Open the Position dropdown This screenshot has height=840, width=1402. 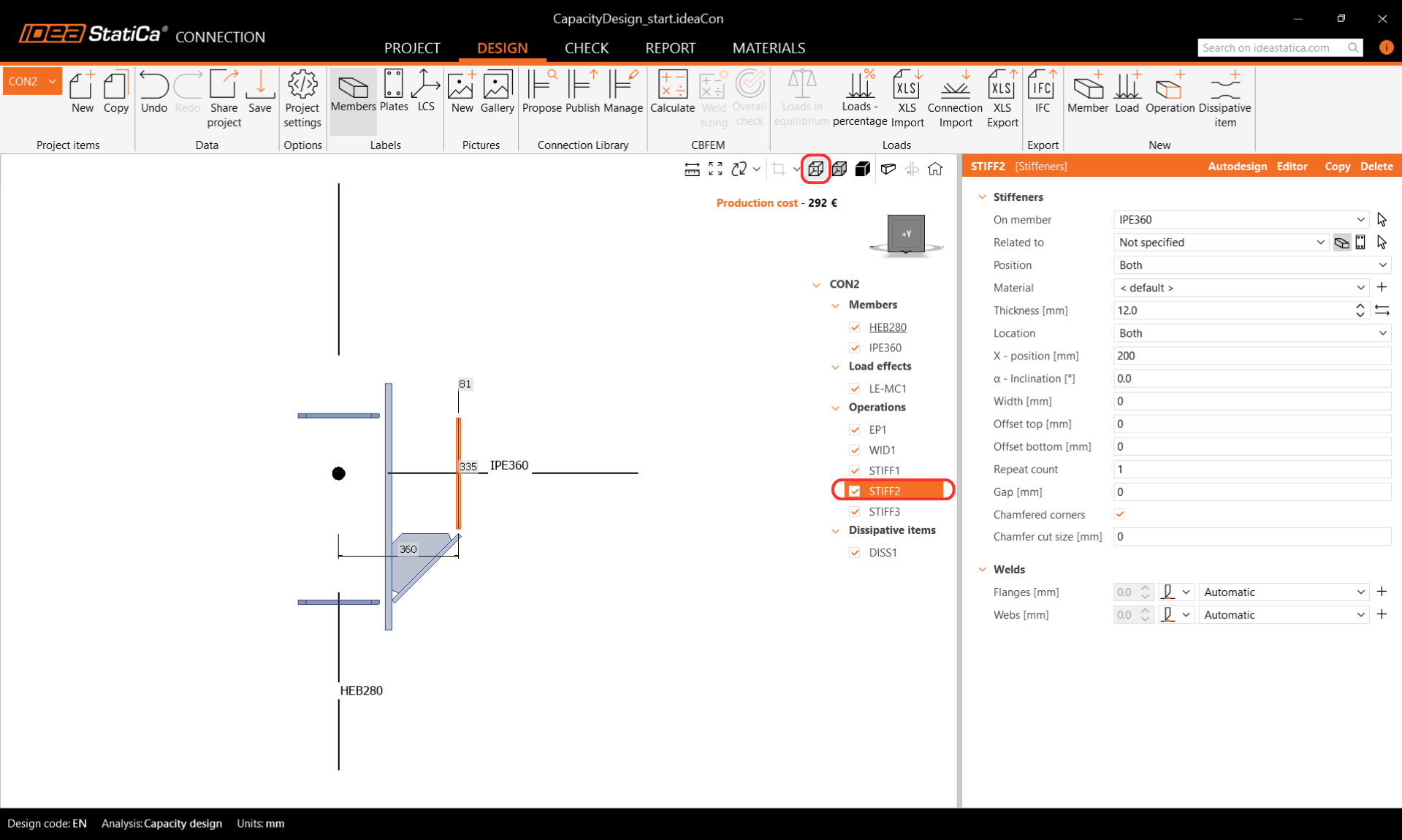coord(1251,264)
